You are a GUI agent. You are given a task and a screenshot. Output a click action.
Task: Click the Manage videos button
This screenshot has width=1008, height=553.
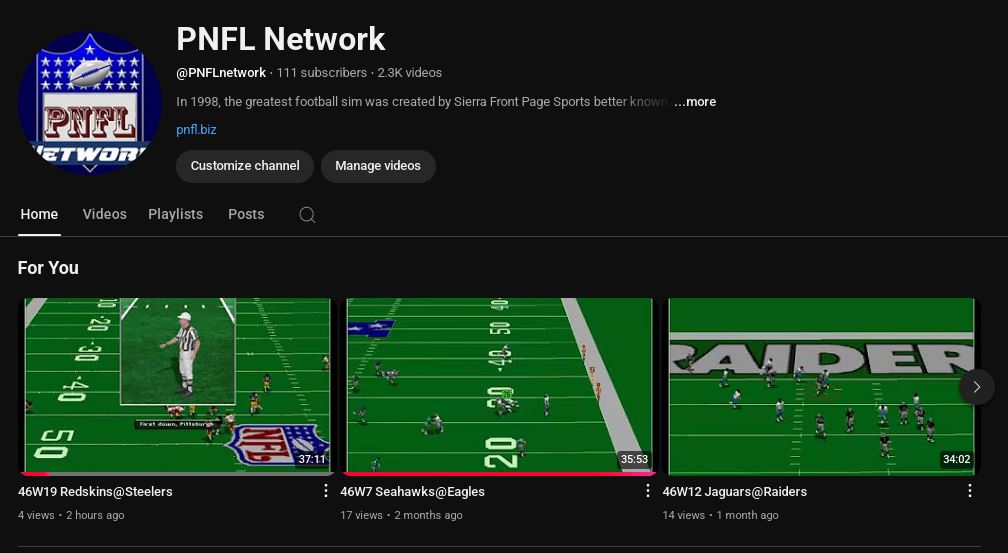[378, 166]
